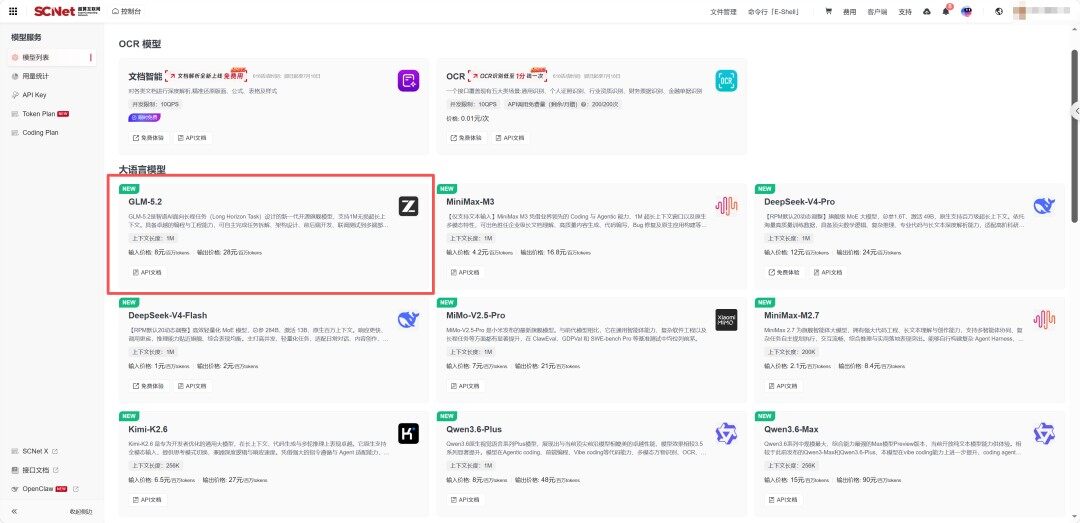Viewport: 1080px width, 523px height.
Task: Click the globe language icon
Action: click(999, 12)
